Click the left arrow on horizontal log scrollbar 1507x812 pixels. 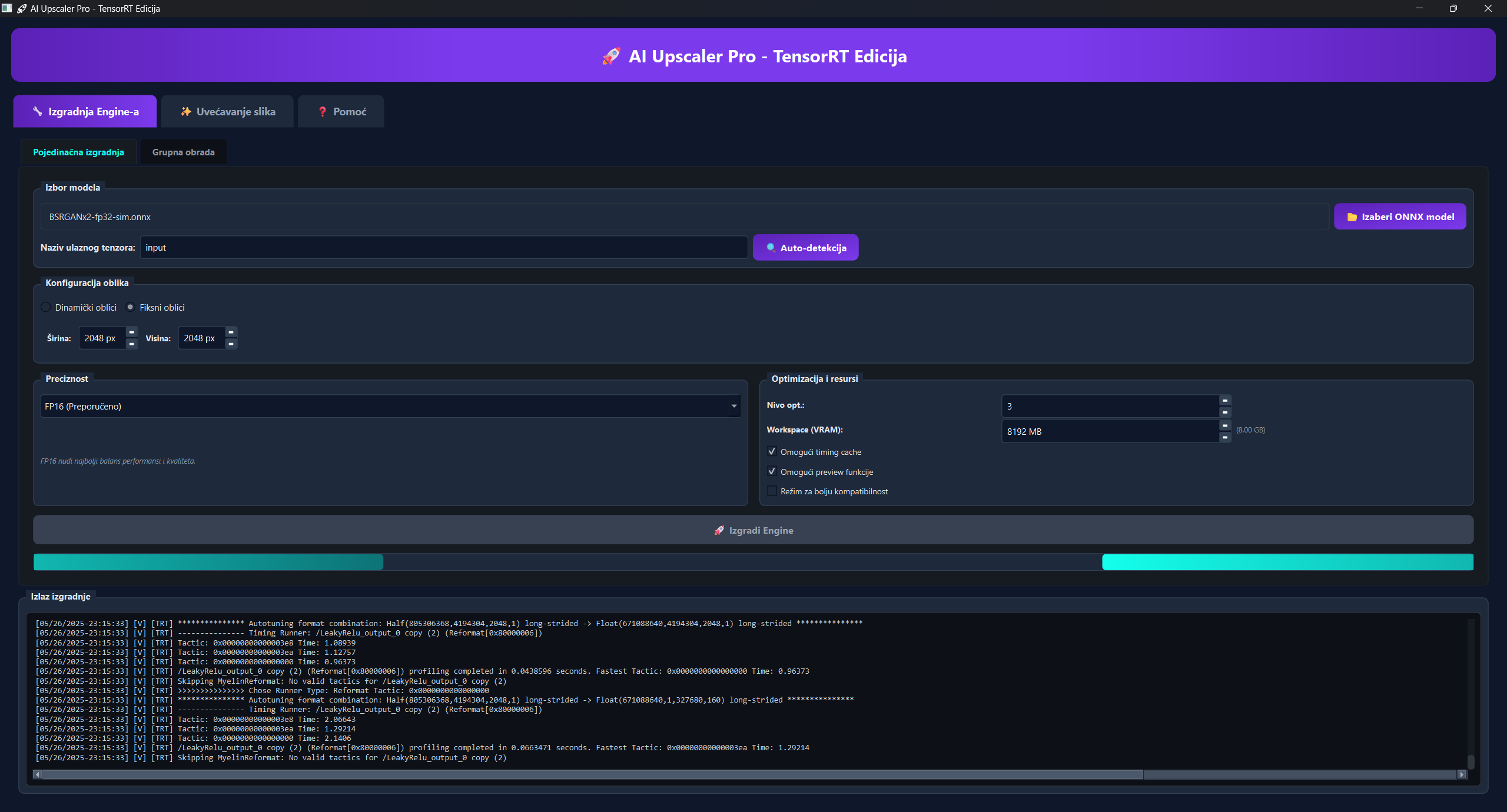tap(38, 774)
